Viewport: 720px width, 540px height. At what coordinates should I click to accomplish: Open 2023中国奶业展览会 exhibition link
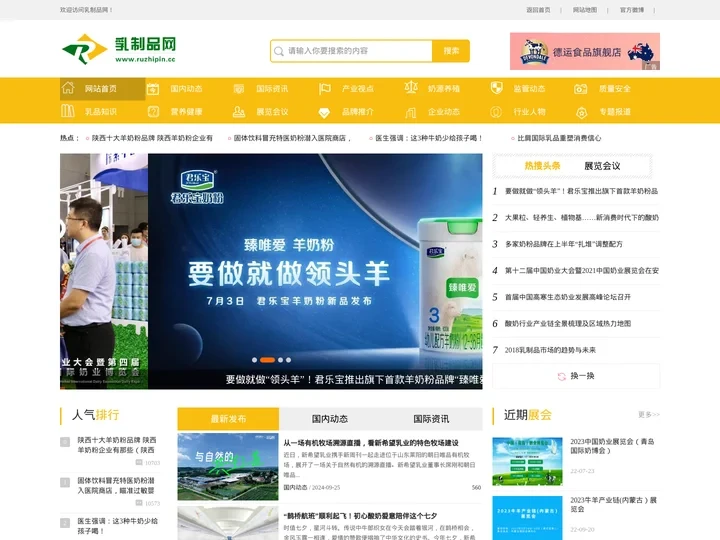(613, 446)
